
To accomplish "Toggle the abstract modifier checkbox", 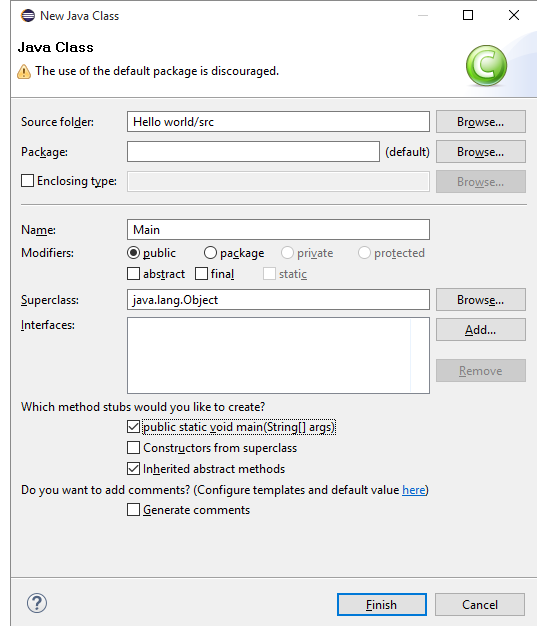I will (133, 274).
